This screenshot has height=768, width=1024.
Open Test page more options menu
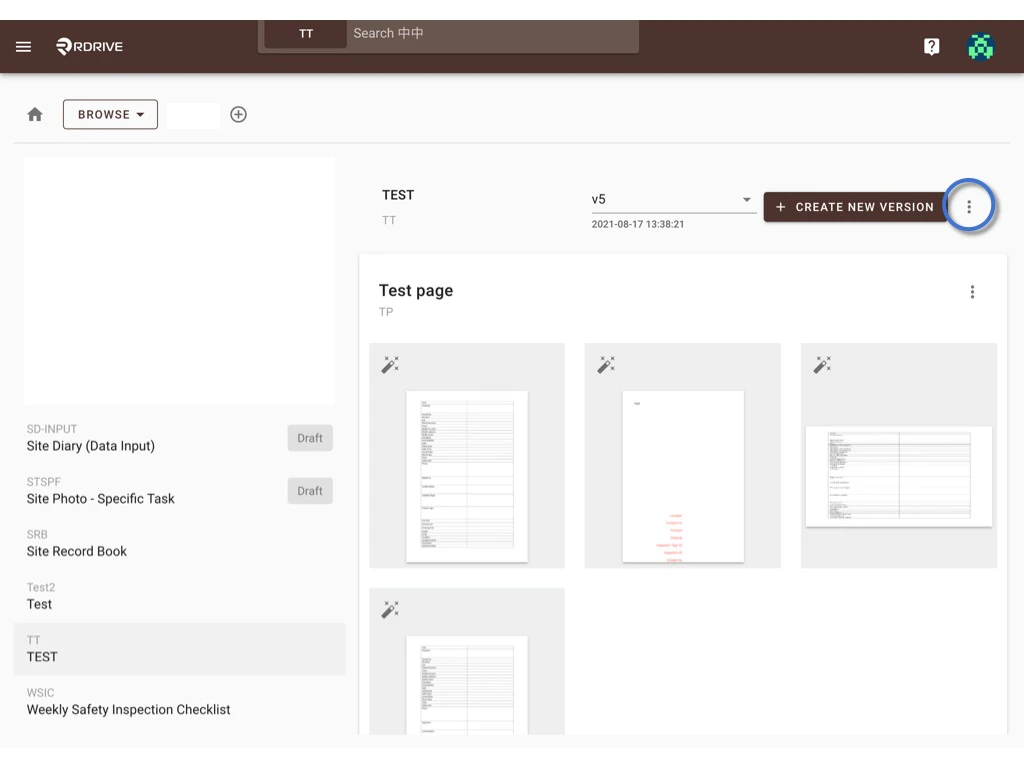point(972,292)
